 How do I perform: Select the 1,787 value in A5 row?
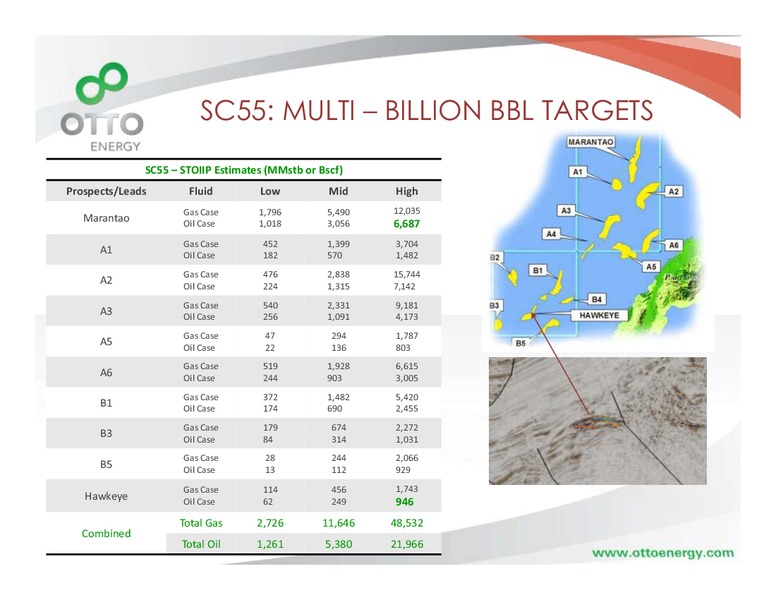pos(406,336)
